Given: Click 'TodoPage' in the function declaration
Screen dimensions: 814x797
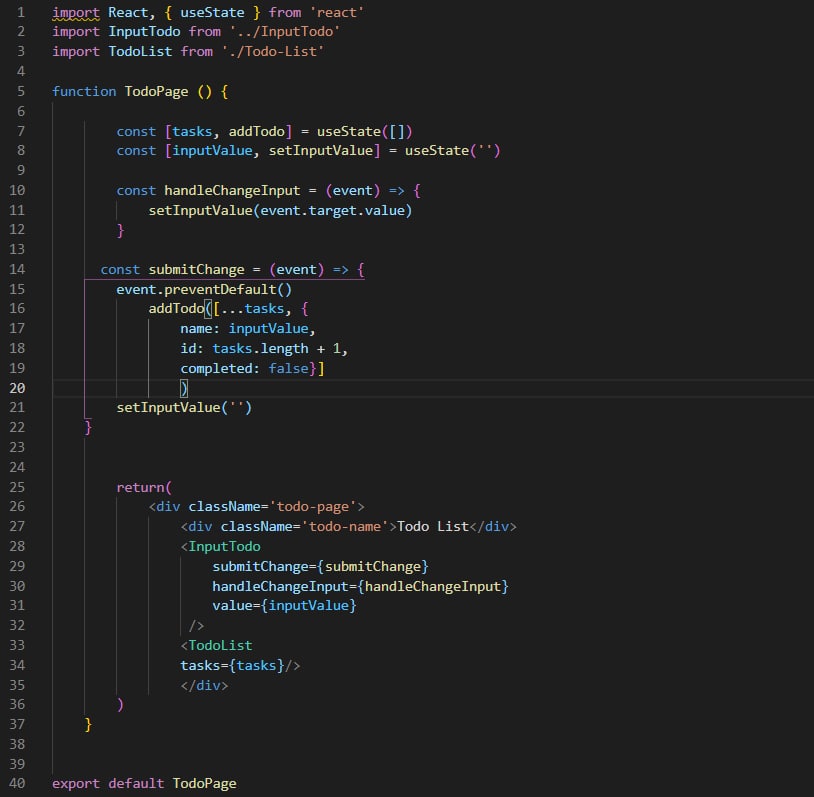Looking at the screenshot, I should point(156,91).
